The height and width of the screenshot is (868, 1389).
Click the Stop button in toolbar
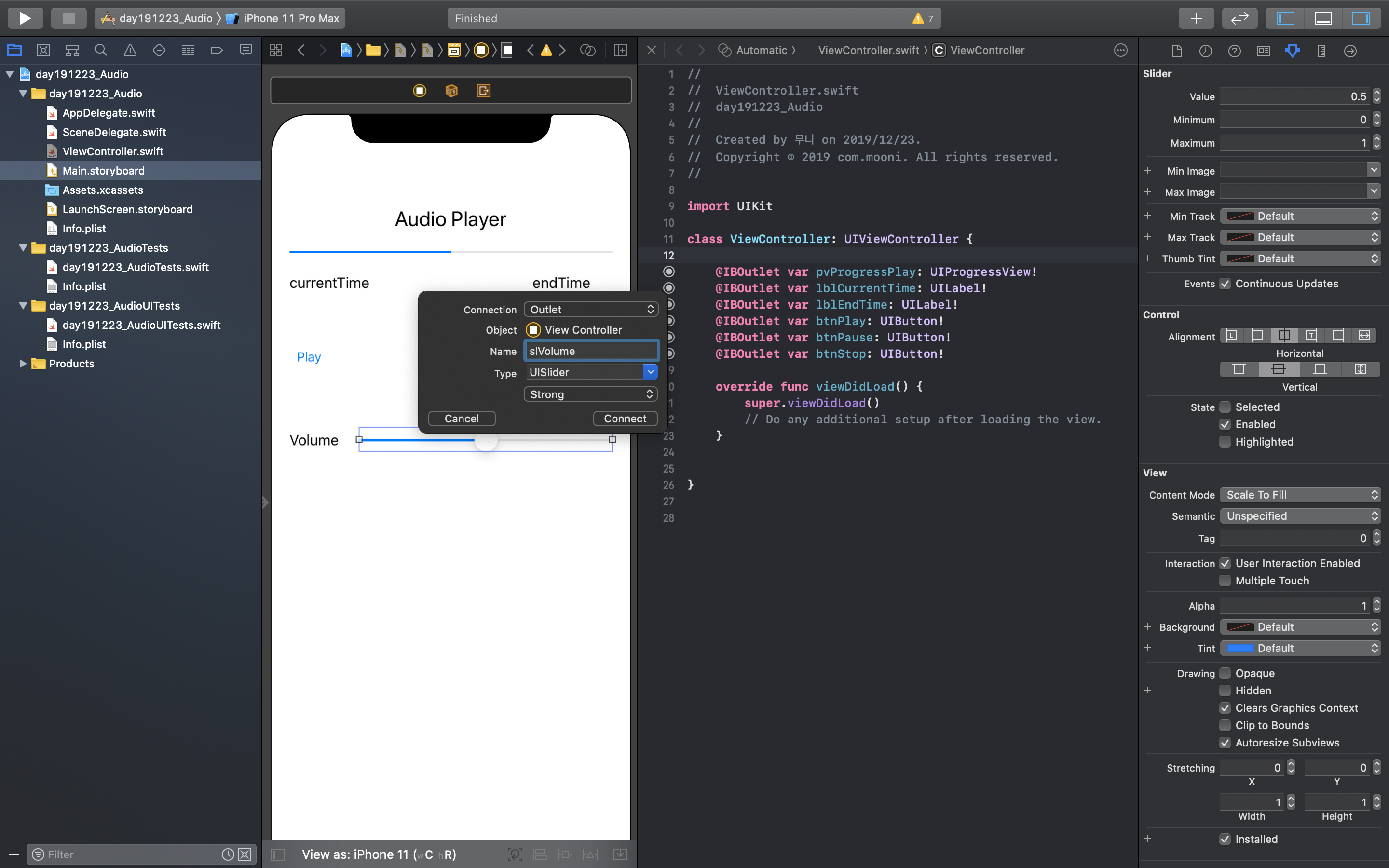(x=68, y=18)
